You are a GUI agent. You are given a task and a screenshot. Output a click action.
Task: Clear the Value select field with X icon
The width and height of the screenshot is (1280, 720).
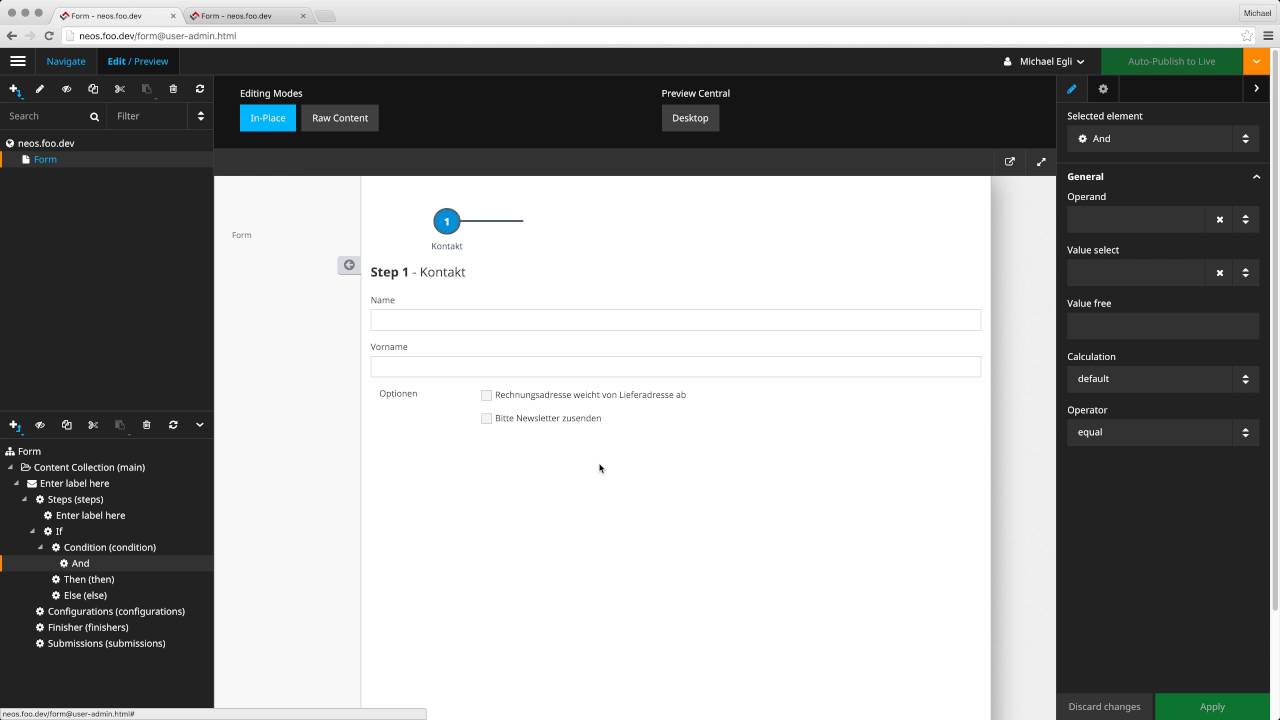(x=1220, y=272)
